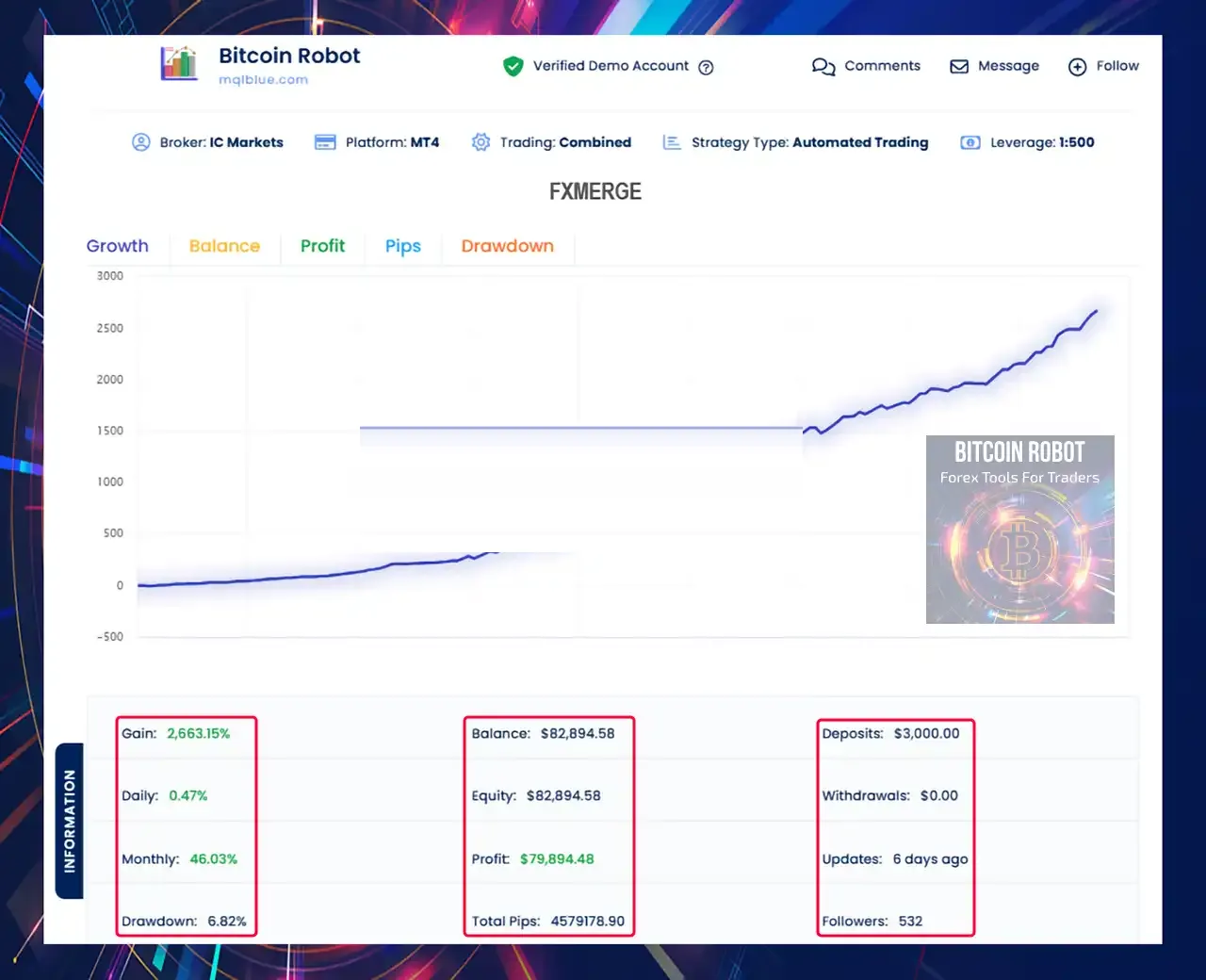Viewport: 1206px width, 980px height.
Task: Click the Bitcoin Robot chart logo icon
Action: (x=179, y=64)
